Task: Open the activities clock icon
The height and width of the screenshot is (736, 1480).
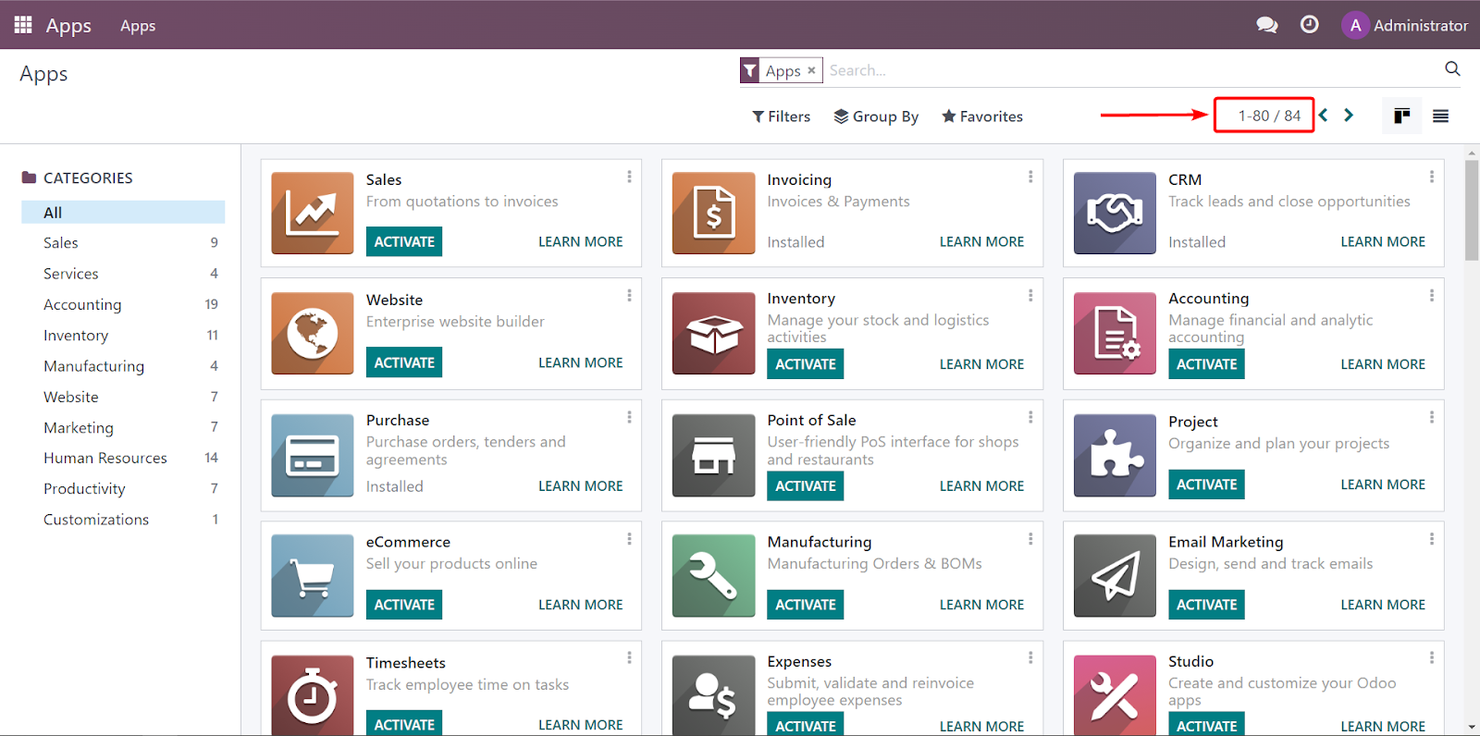Action: coord(1309,25)
